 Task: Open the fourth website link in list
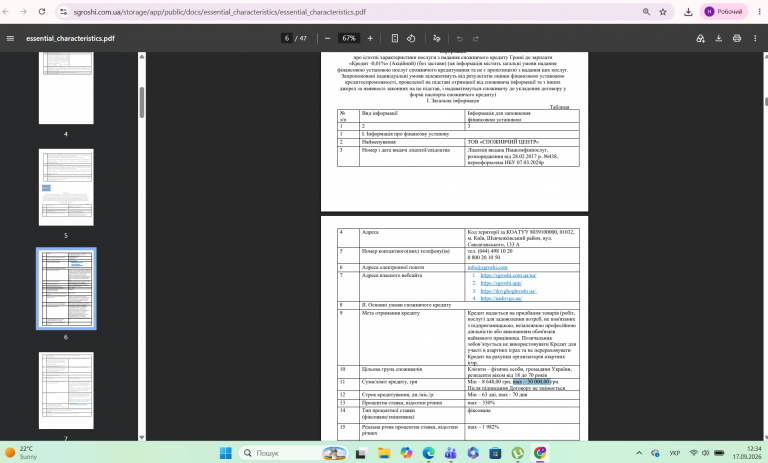coord(501,298)
